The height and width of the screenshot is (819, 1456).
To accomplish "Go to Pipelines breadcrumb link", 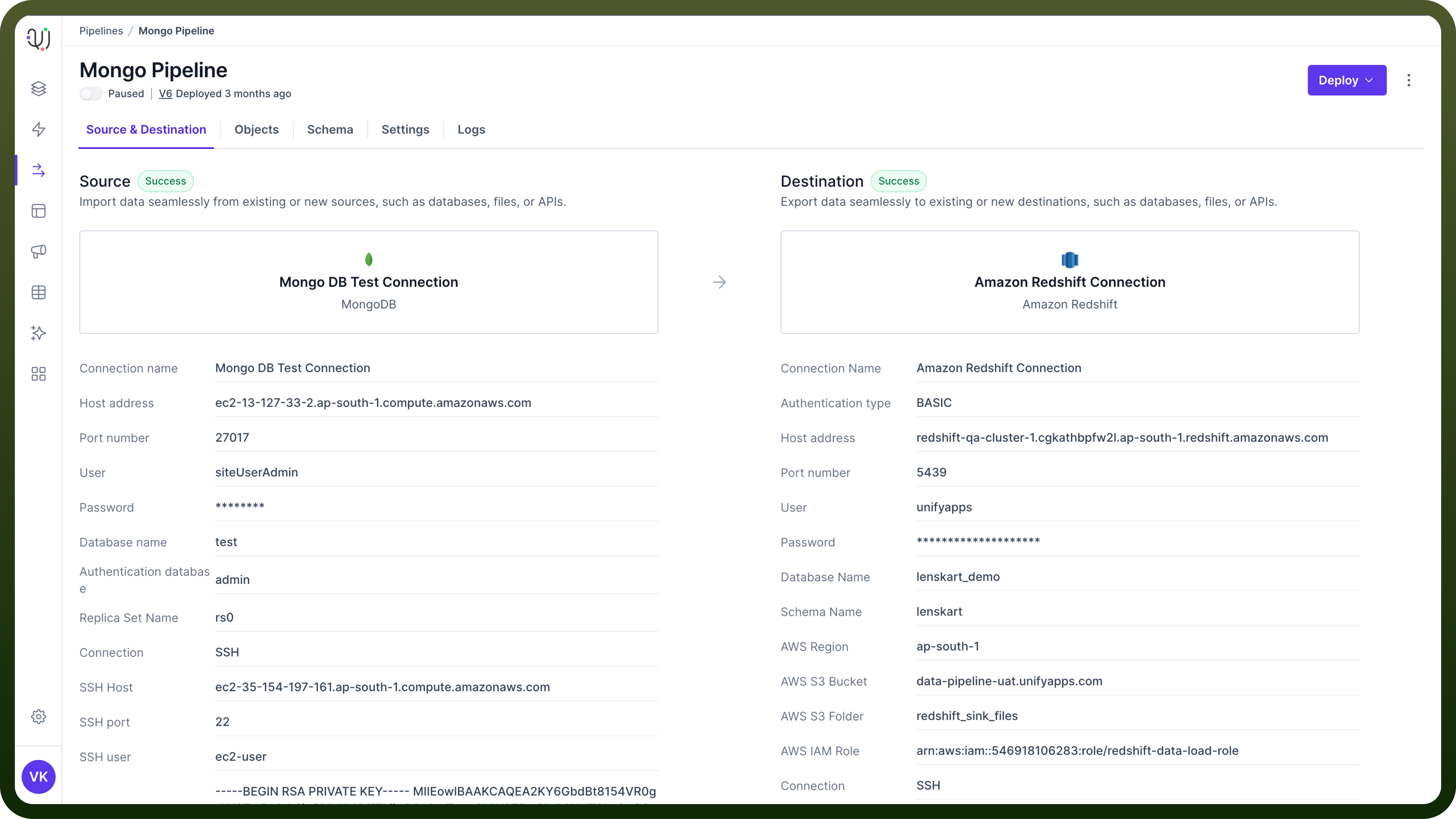I will click(x=101, y=30).
